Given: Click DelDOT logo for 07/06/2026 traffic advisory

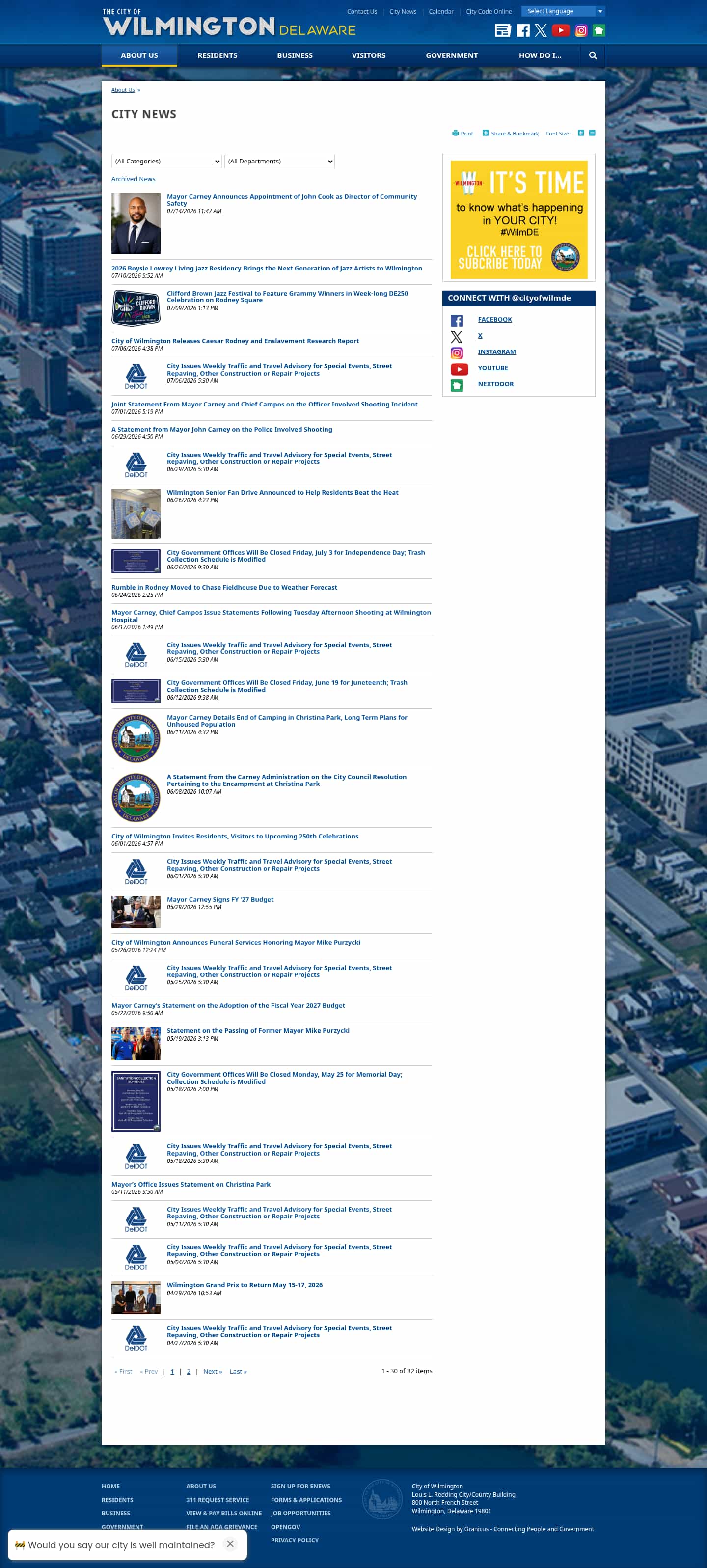Looking at the screenshot, I should click(x=136, y=376).
